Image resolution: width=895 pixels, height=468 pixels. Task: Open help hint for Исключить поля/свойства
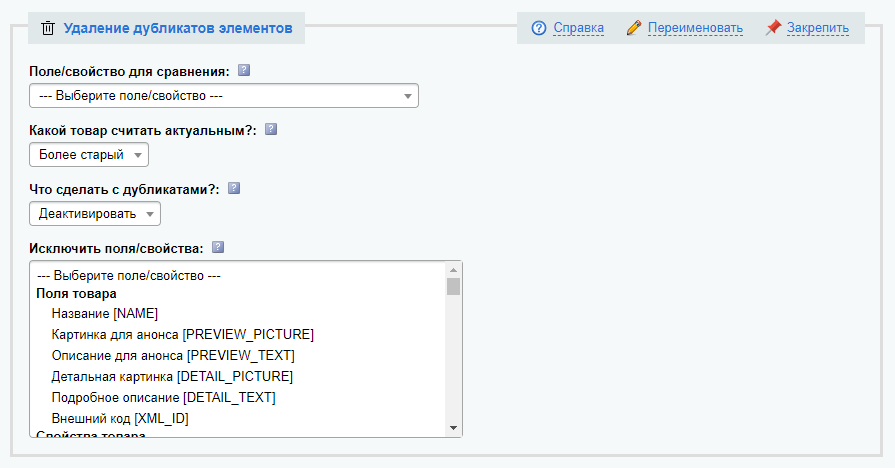[x=218, y=247]
